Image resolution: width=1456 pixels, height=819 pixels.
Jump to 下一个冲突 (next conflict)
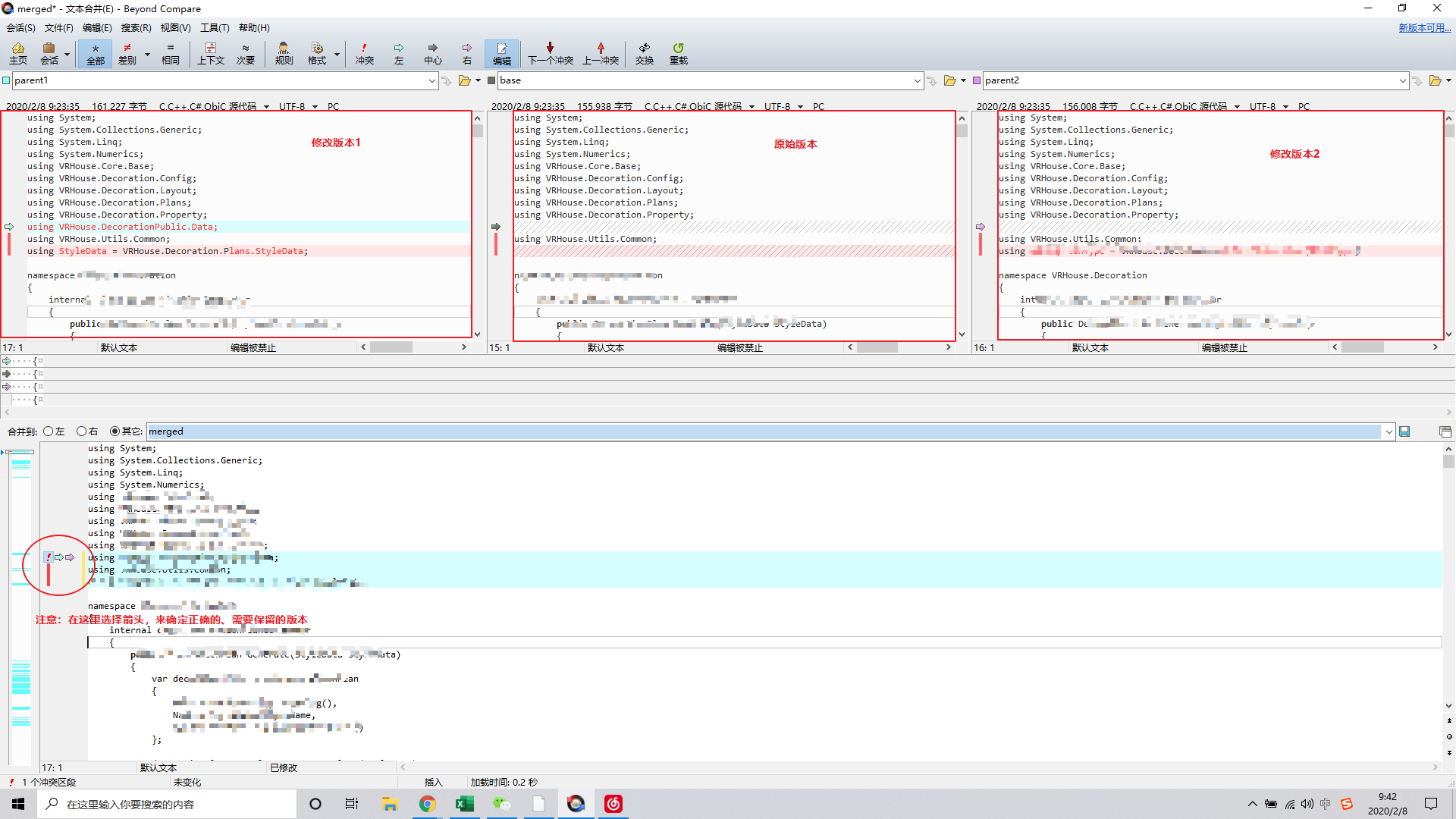[x=551, y=53]
